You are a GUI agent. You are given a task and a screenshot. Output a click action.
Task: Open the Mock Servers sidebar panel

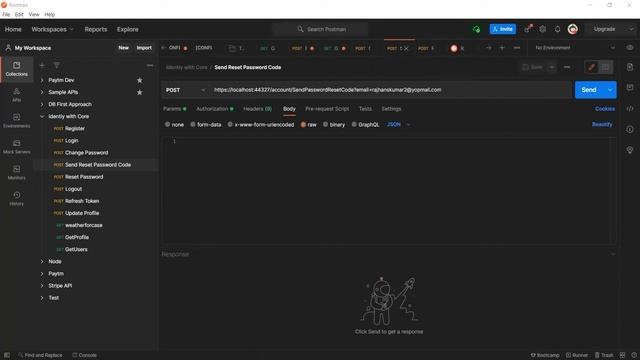coord(16,147)
